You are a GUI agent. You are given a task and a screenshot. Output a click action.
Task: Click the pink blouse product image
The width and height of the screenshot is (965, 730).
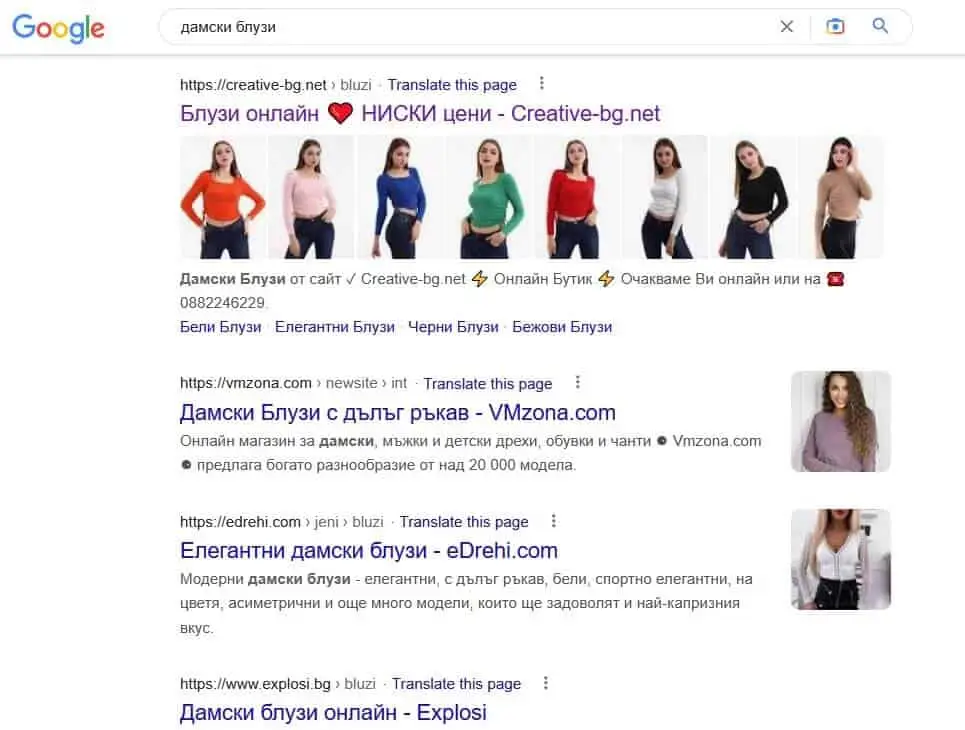(x=311, y=197)
